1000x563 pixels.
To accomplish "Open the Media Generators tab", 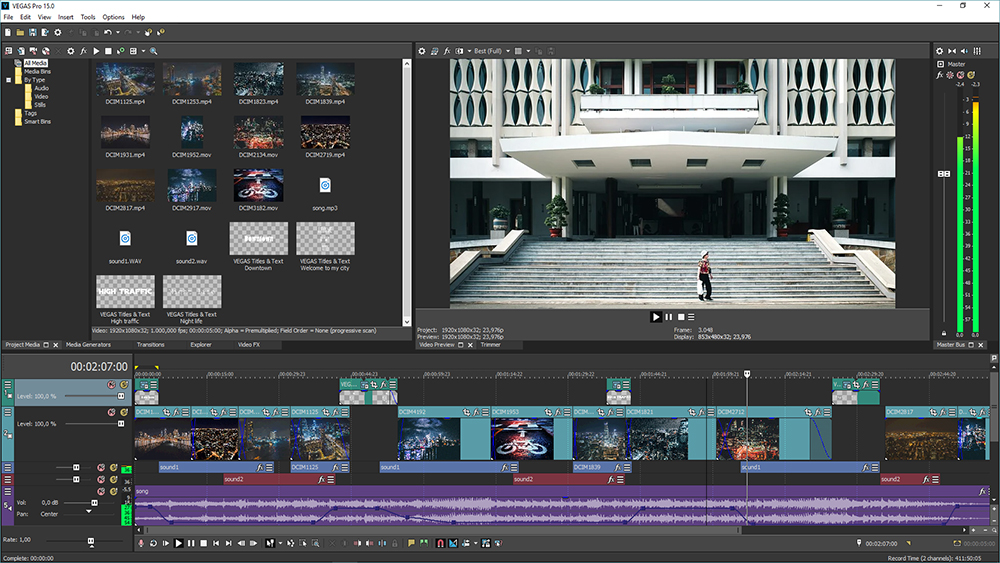I will (x=88, y=345).
